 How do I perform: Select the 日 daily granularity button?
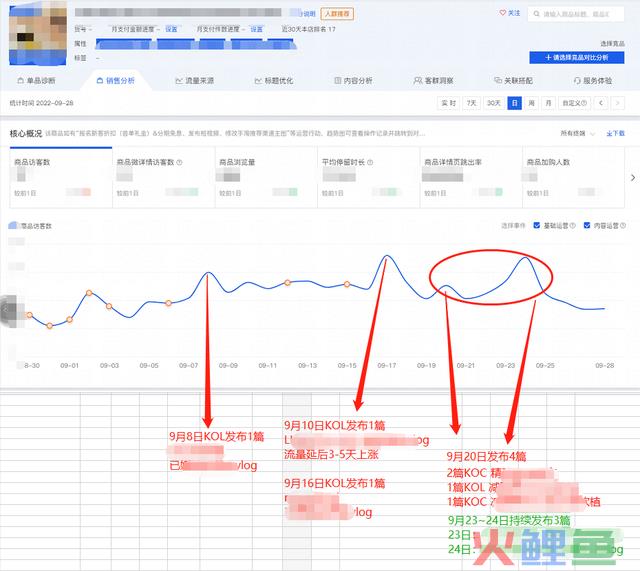(x=514, y=103)
